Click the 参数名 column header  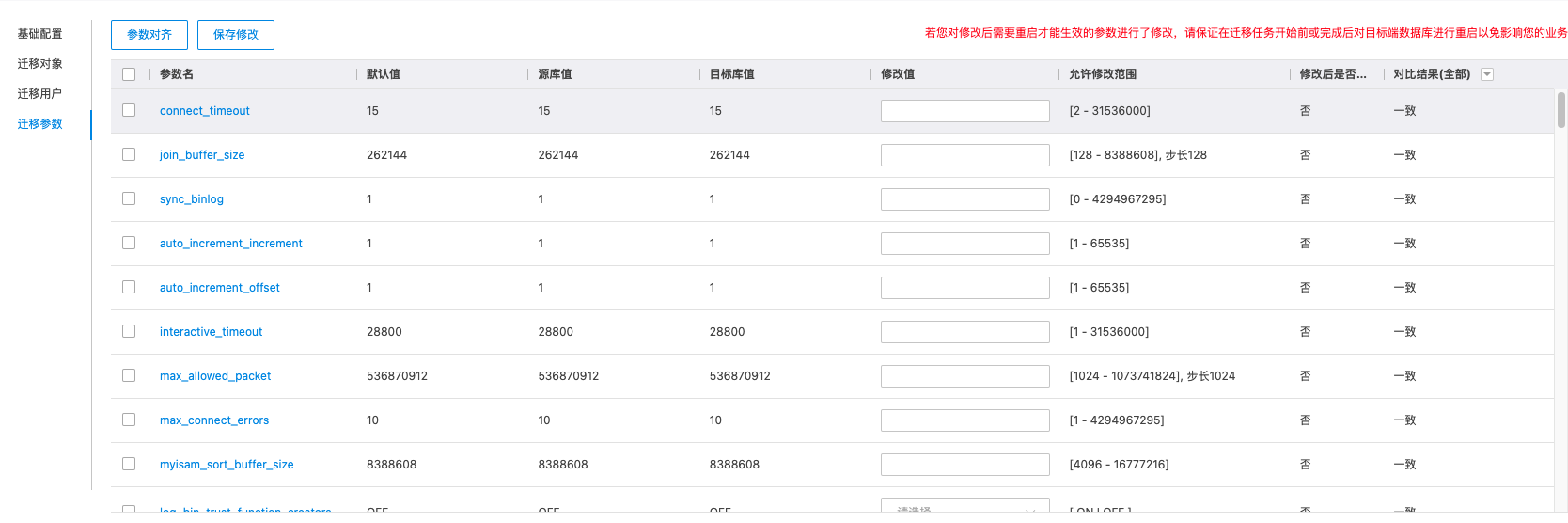pos(177,74)
